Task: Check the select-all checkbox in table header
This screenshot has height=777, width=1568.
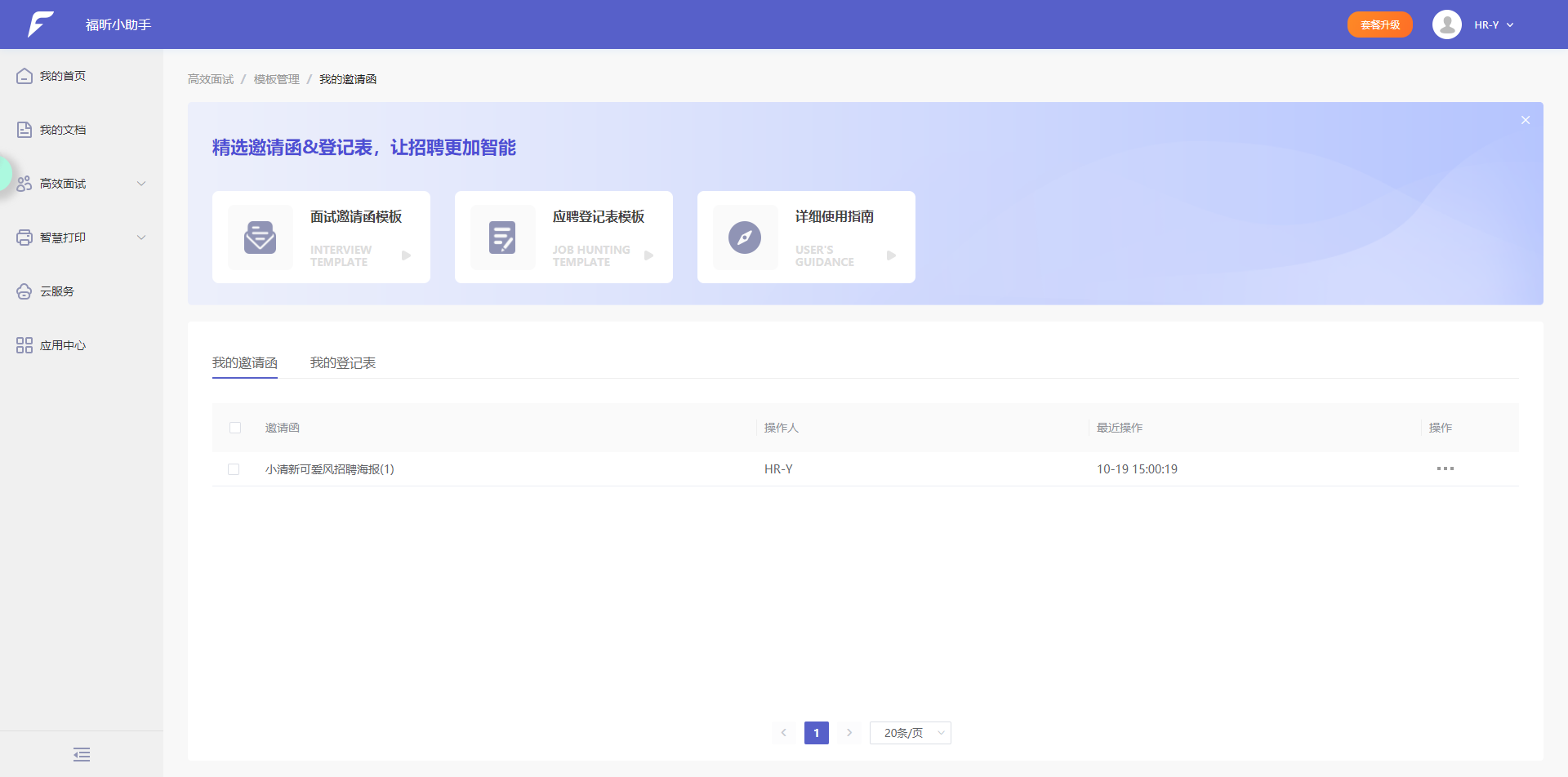Action: pos(235,427)
